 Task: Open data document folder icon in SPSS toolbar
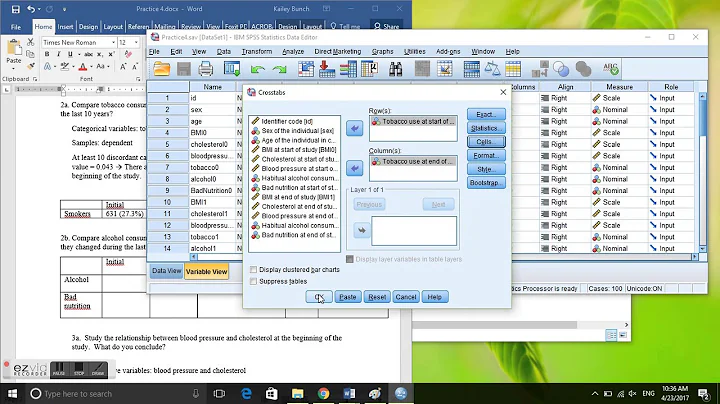(x=162, y=69)
